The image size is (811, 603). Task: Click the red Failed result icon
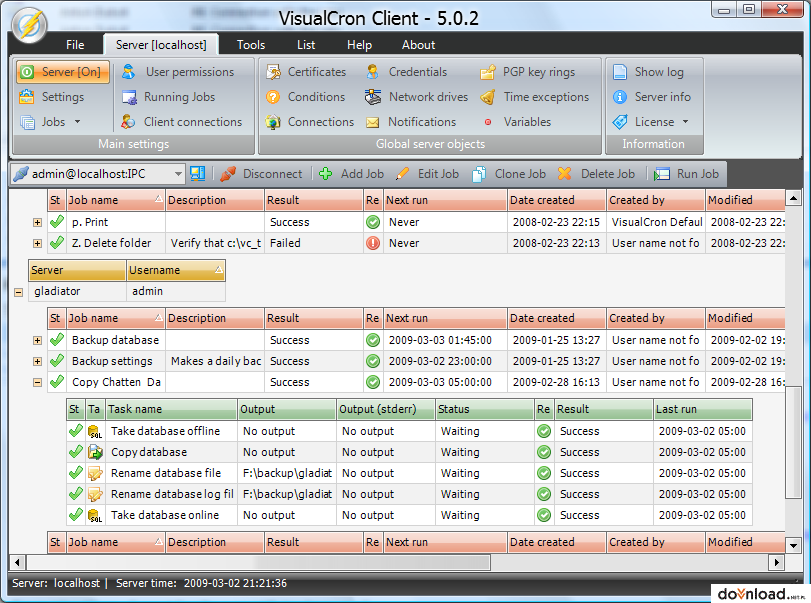pyautogui.click(x=372, y=243)
